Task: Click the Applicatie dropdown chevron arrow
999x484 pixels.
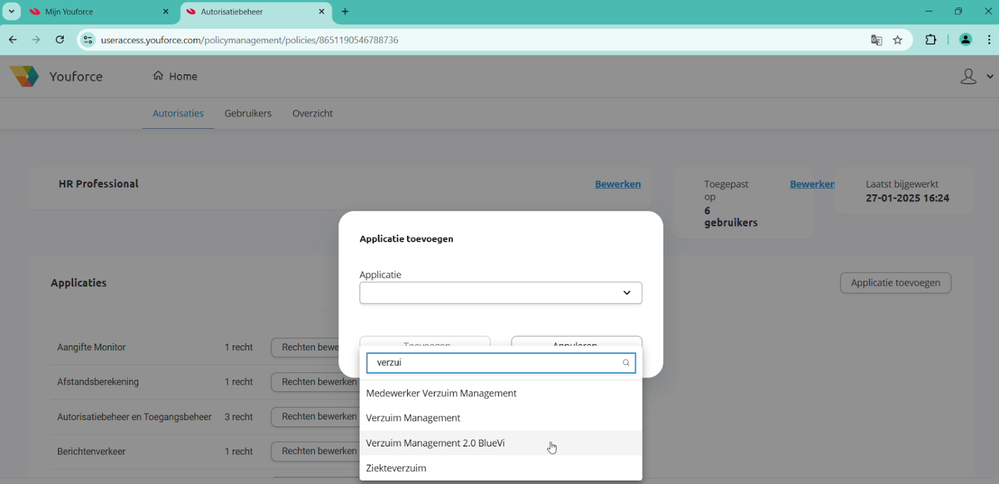Action: click(x=626, y=293)
